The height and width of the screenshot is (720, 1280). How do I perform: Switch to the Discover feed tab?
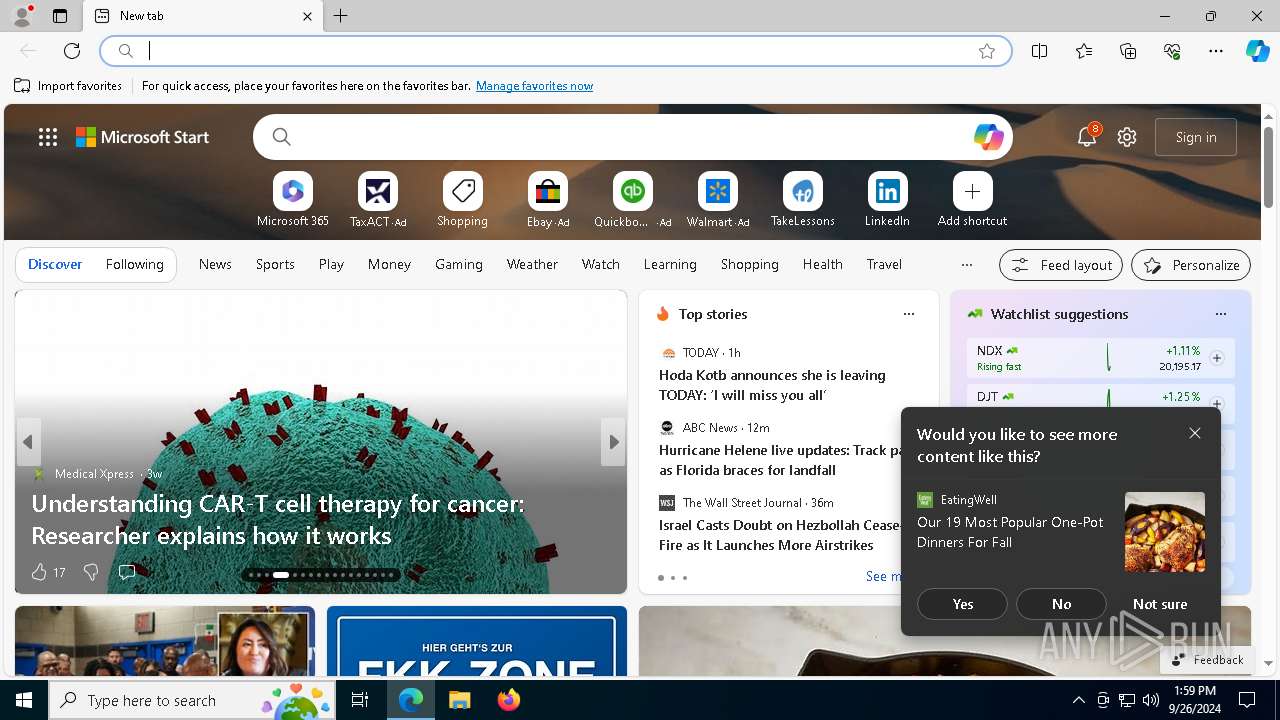click(x=55, y=264)
